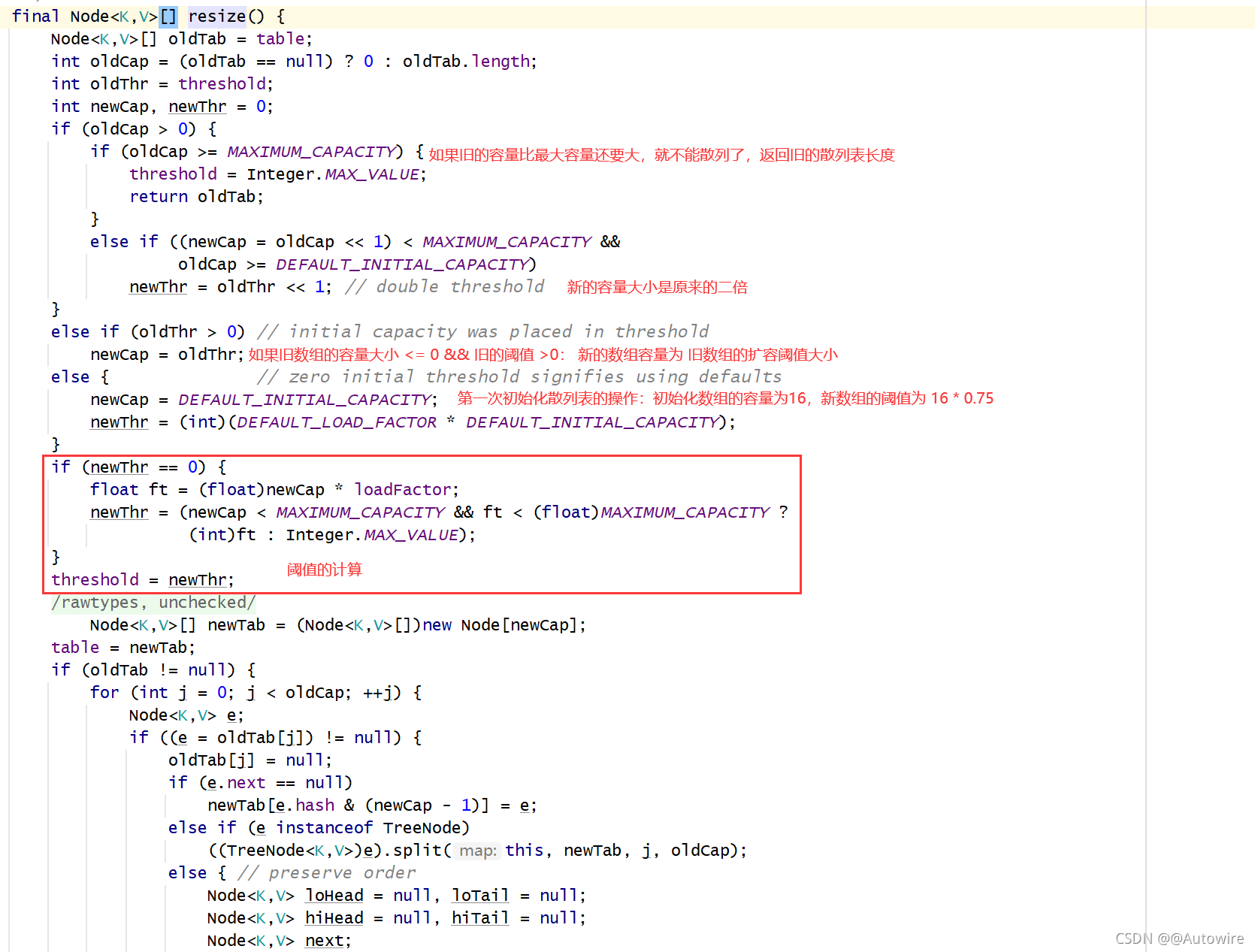This screenshot has height=952, width=1255.
Task: Click the statement 'return oldTab;'
Action: (196, 197)
